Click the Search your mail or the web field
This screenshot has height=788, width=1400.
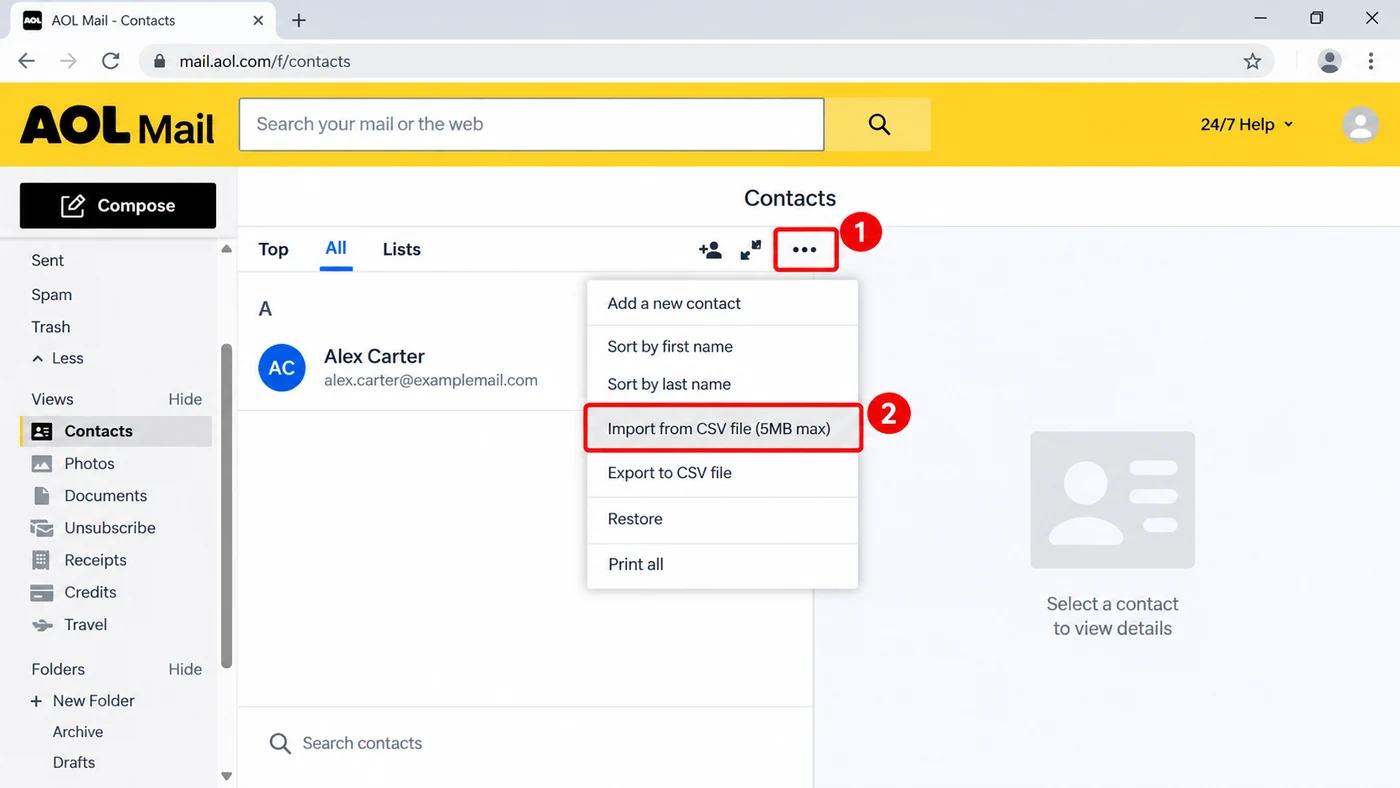pyautogui.click(x=531, y=124)
